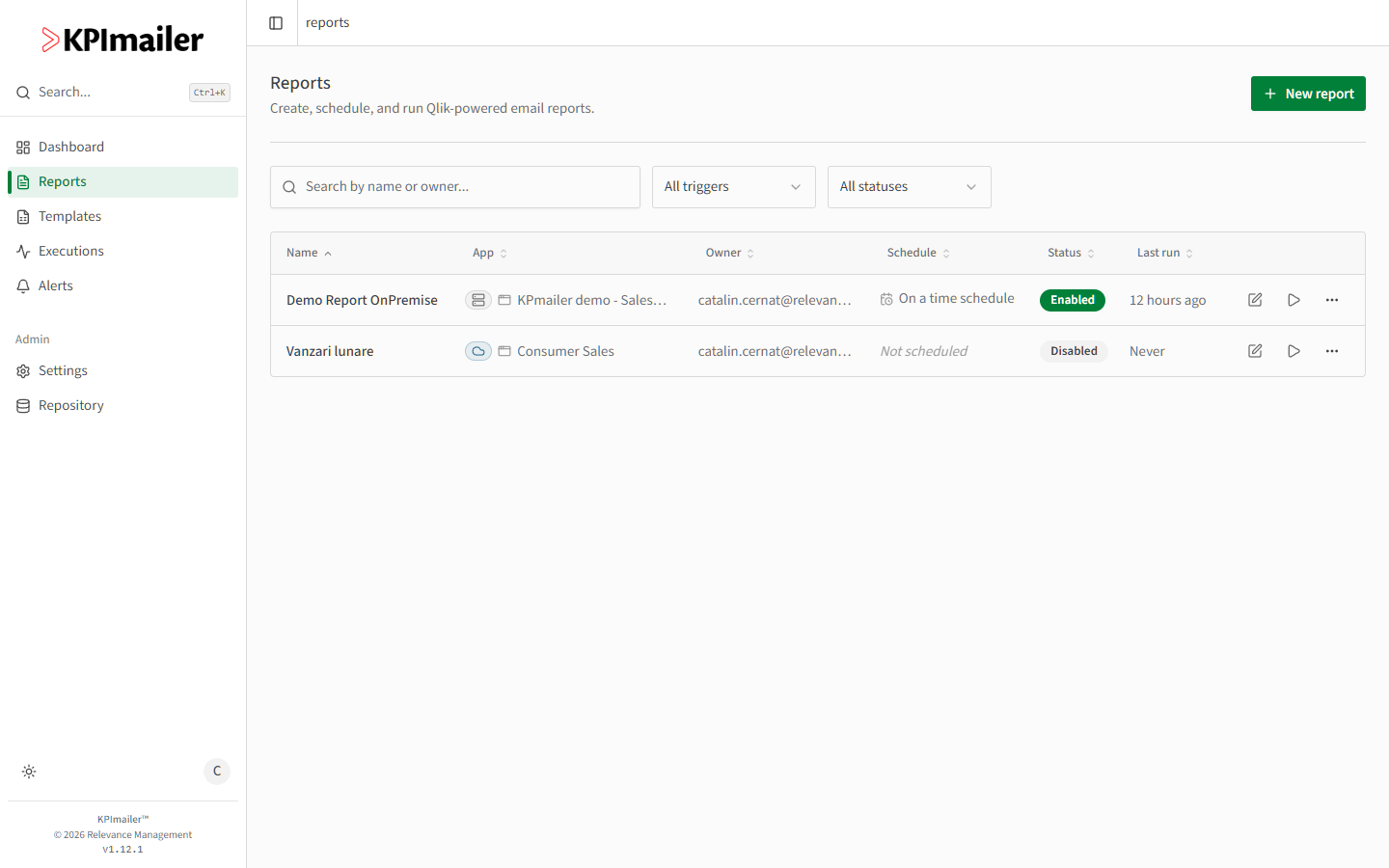Click On a time schedule text
1389x868 pixels.
[957, 299]
